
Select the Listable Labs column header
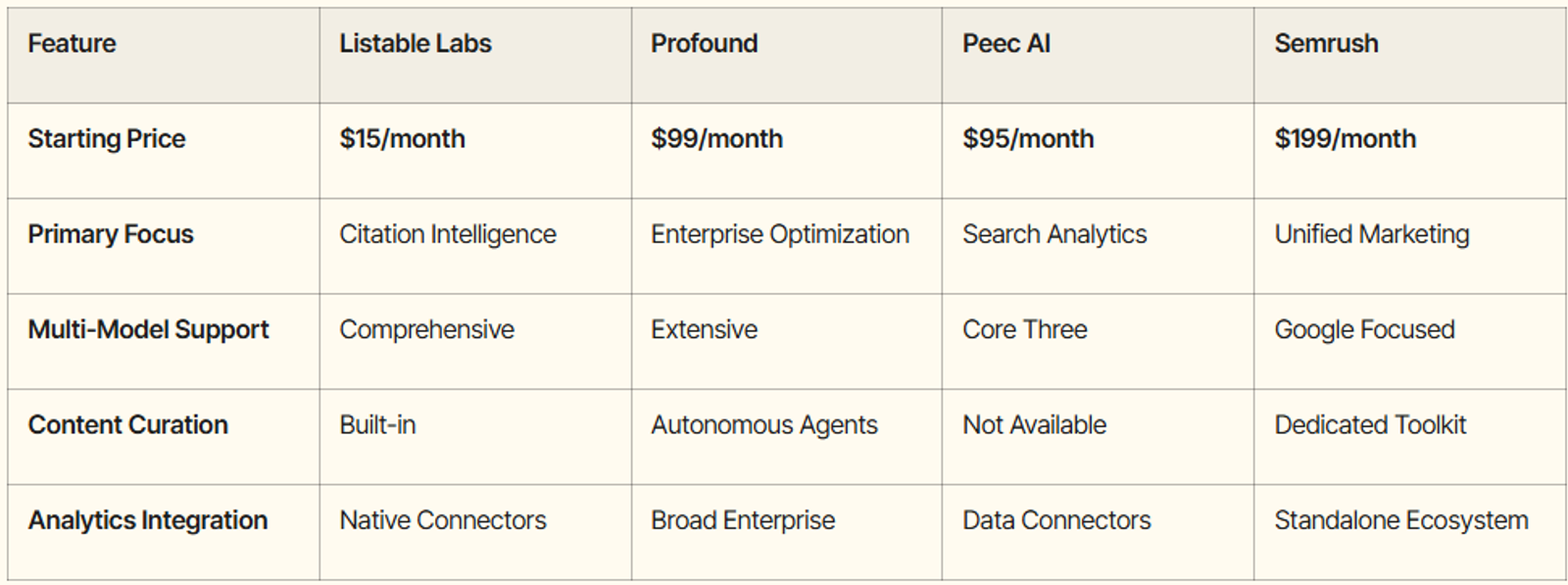tap(416, 44)
